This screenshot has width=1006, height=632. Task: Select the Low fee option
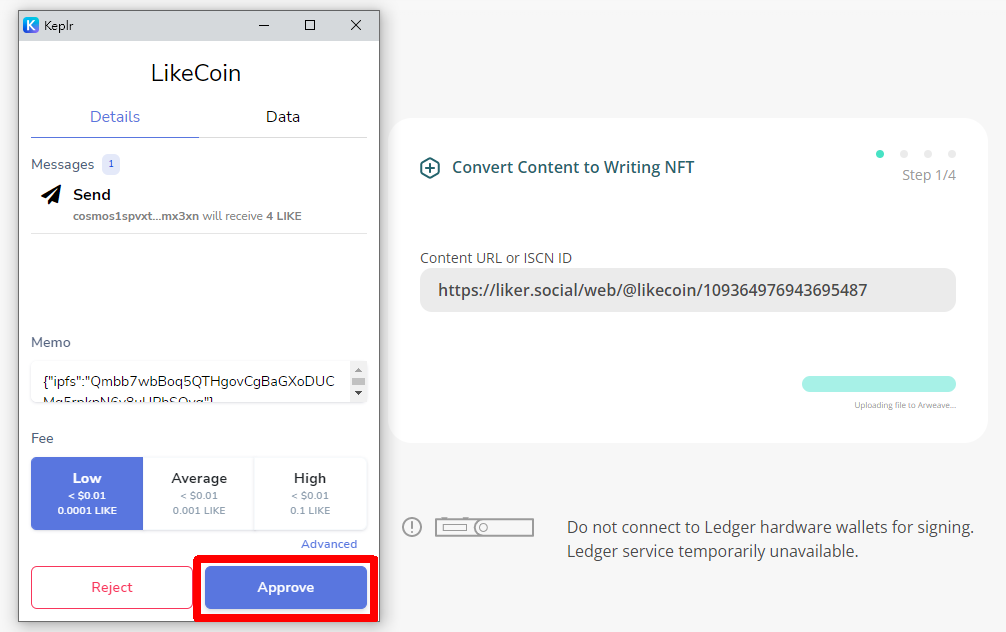coord(87,493)
